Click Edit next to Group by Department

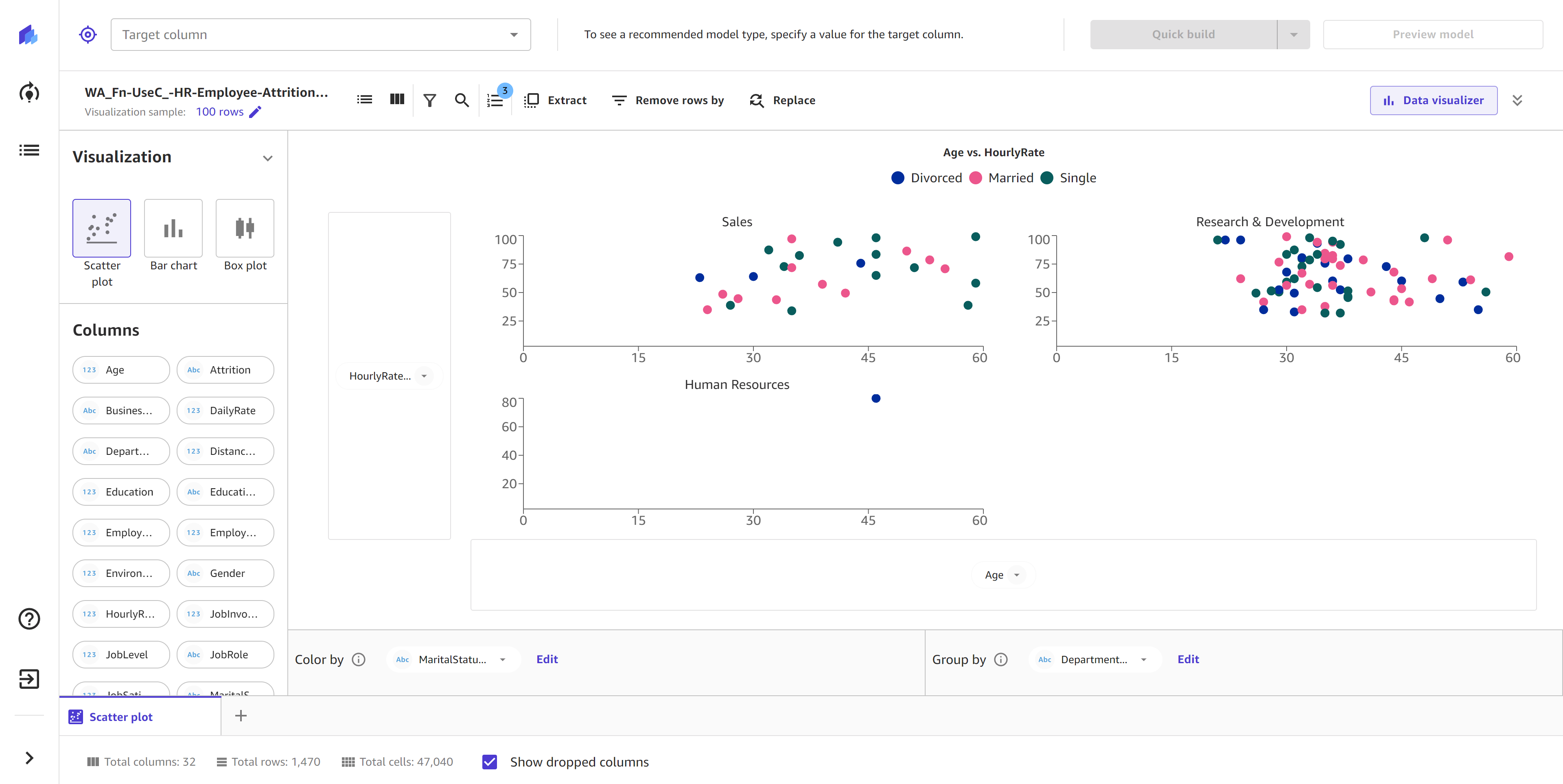point(1188,659)
